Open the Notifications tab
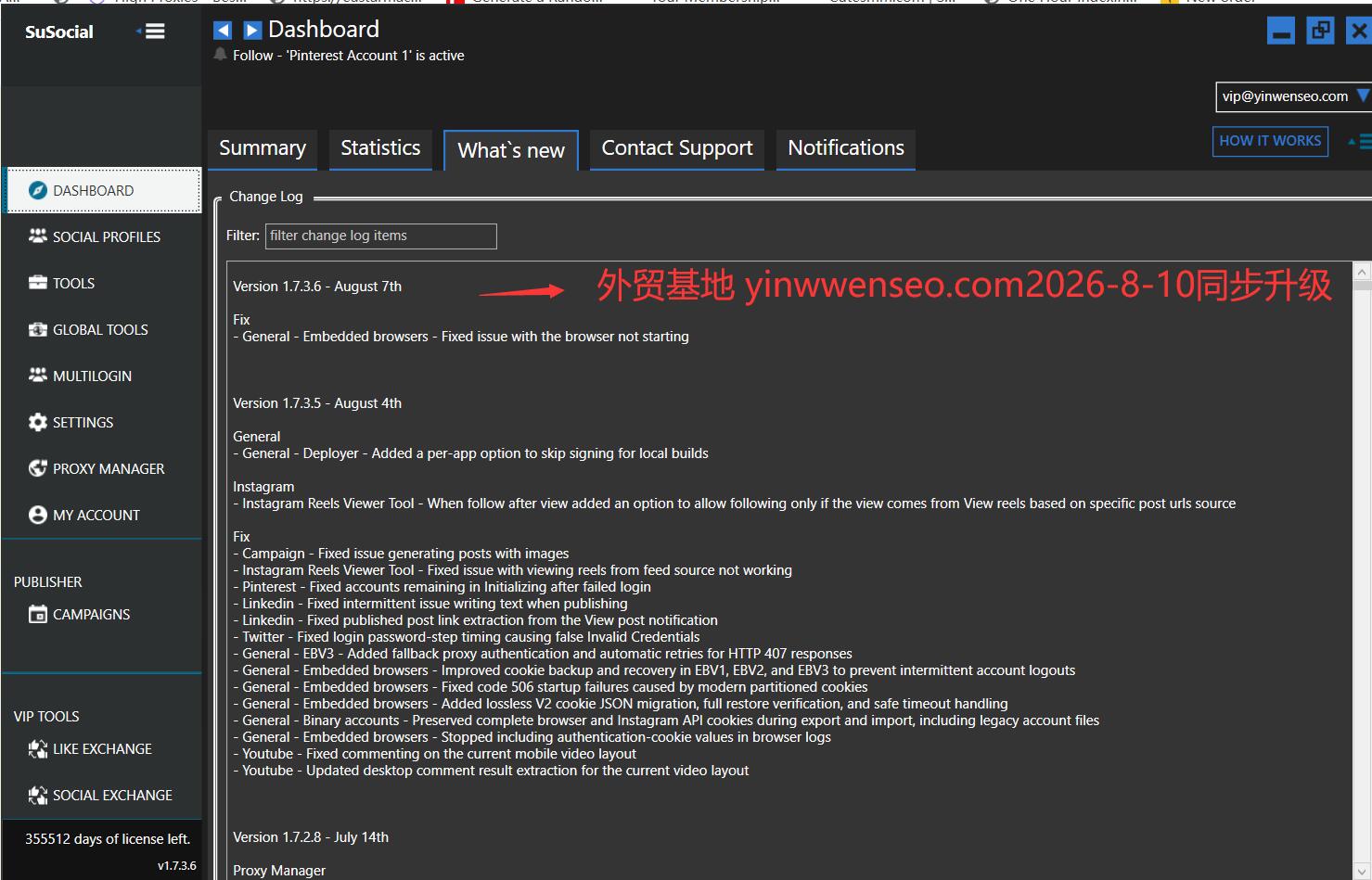 click(x=846, y=148)
